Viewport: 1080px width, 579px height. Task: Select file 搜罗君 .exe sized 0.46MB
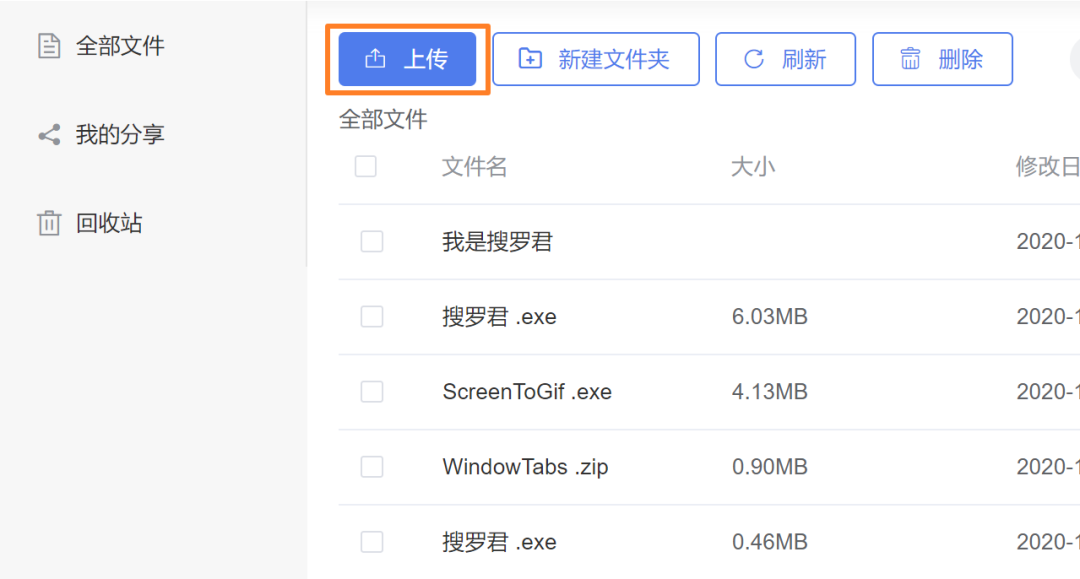pos(499,542)
